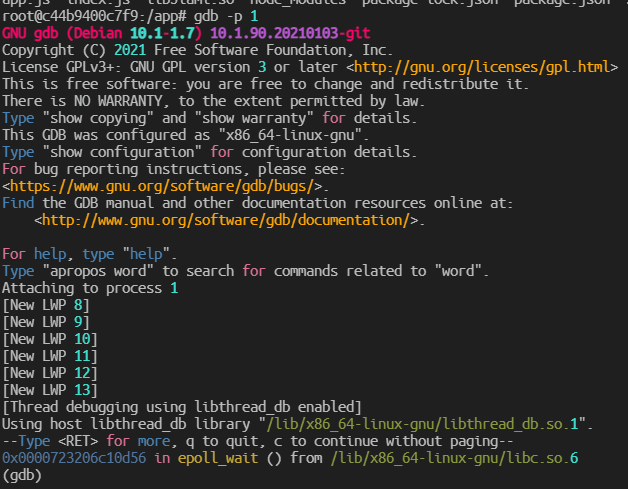Screen dimensions: 628x489
Task: Click the "show warranty" quoted text
Action: 254,119
